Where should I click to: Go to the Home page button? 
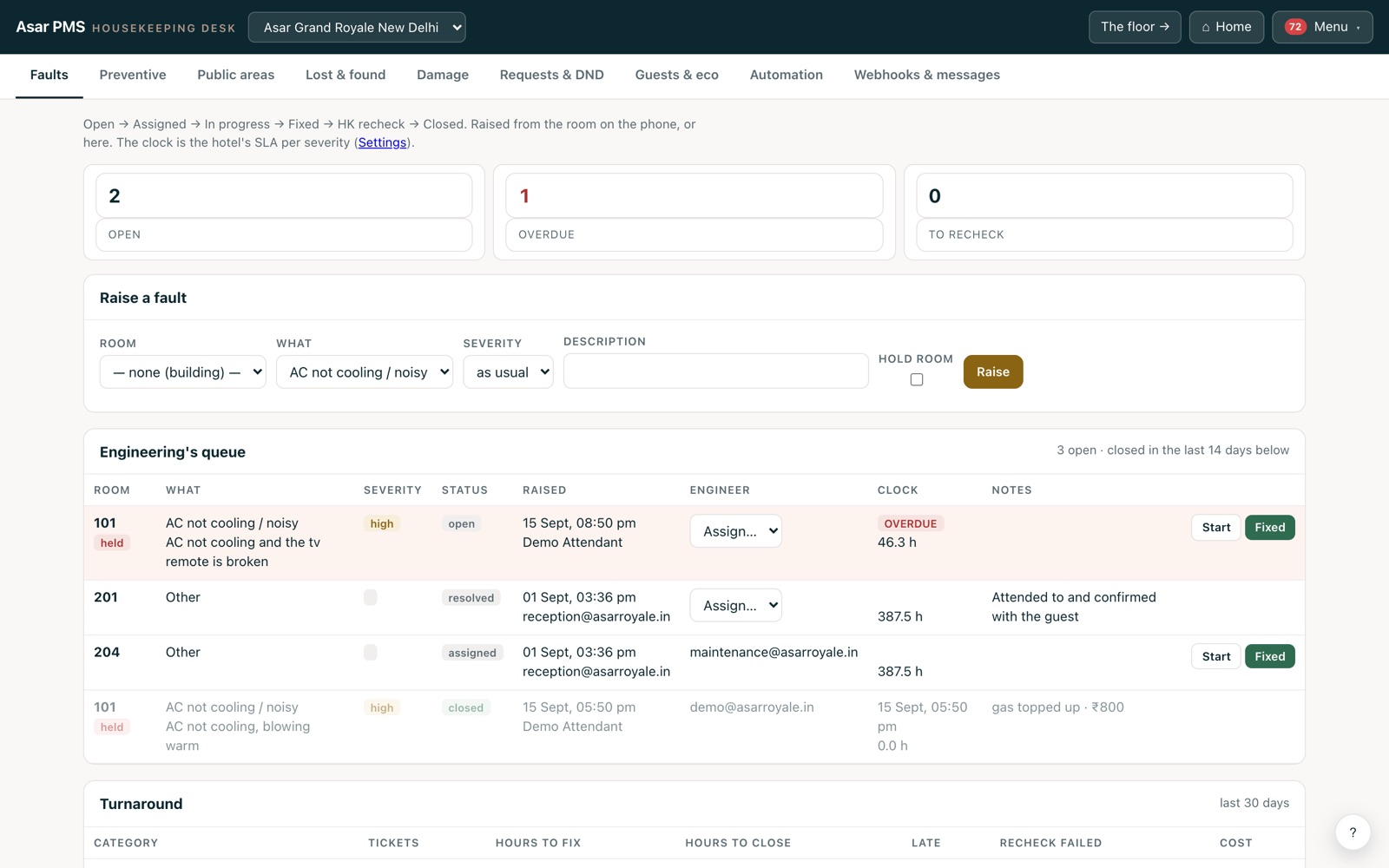[x=1226, y=27]
